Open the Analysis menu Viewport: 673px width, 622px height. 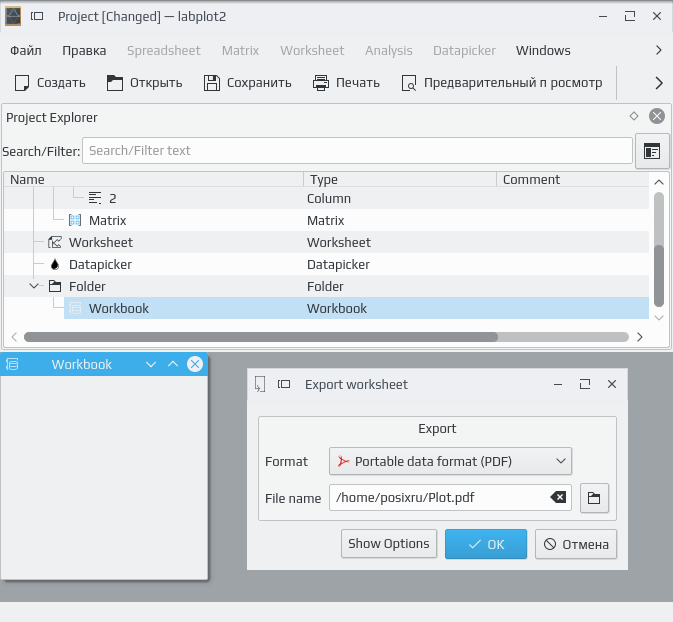pos(388,51)
